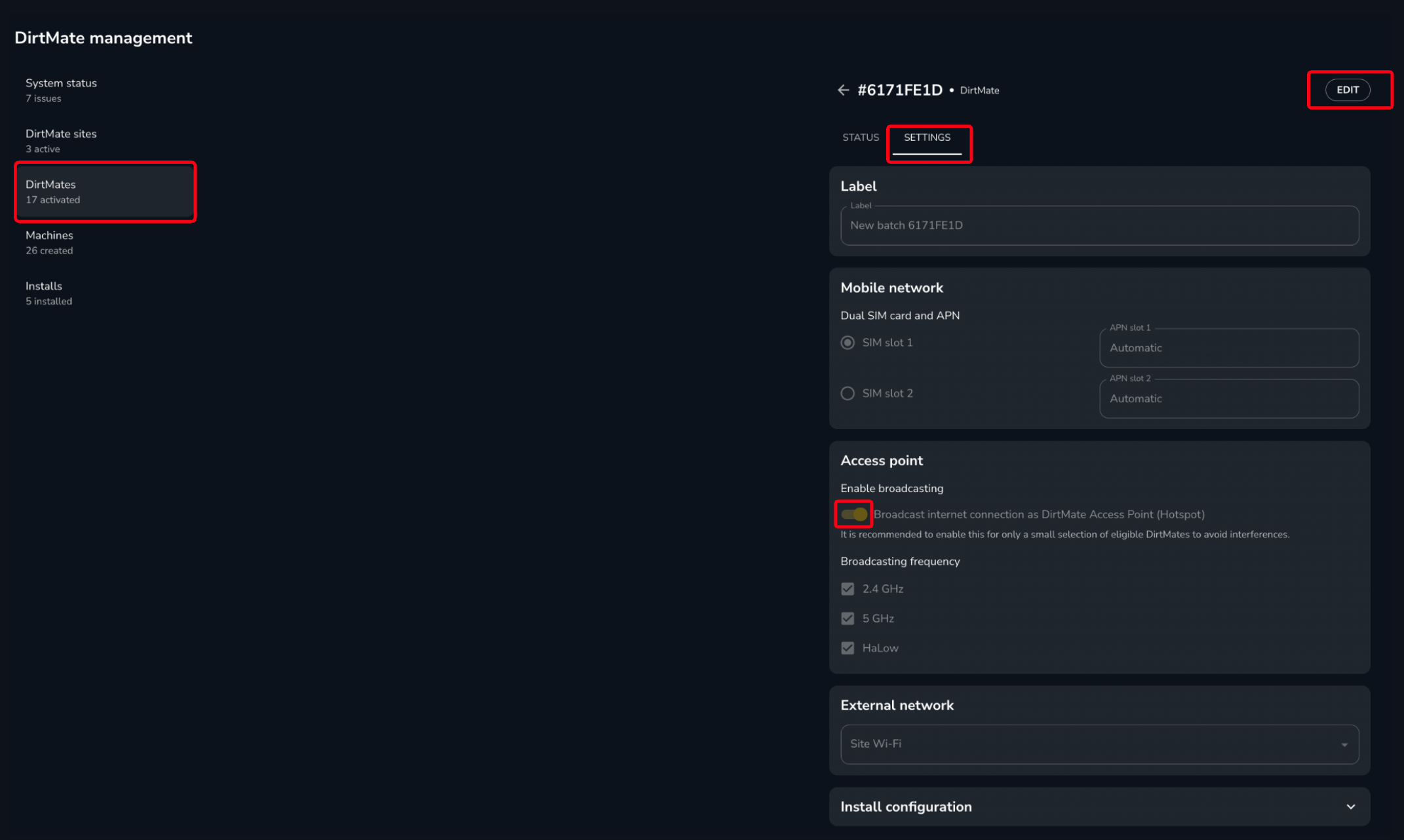
Task: Open DirtMate sites in the sidebar
Action: click(105, 141)
